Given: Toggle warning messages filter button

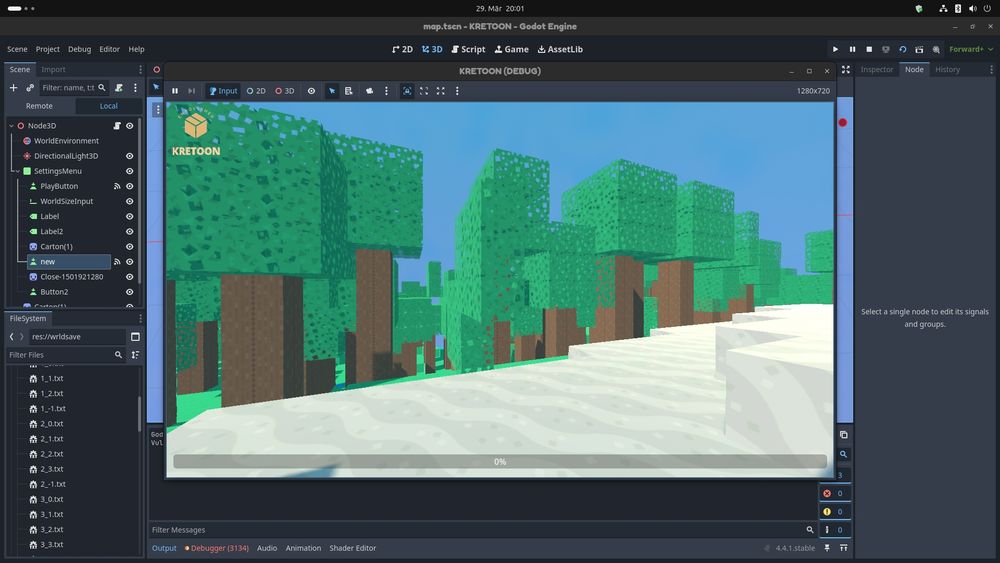Looking at the screenshot, I should pos(834,511).
